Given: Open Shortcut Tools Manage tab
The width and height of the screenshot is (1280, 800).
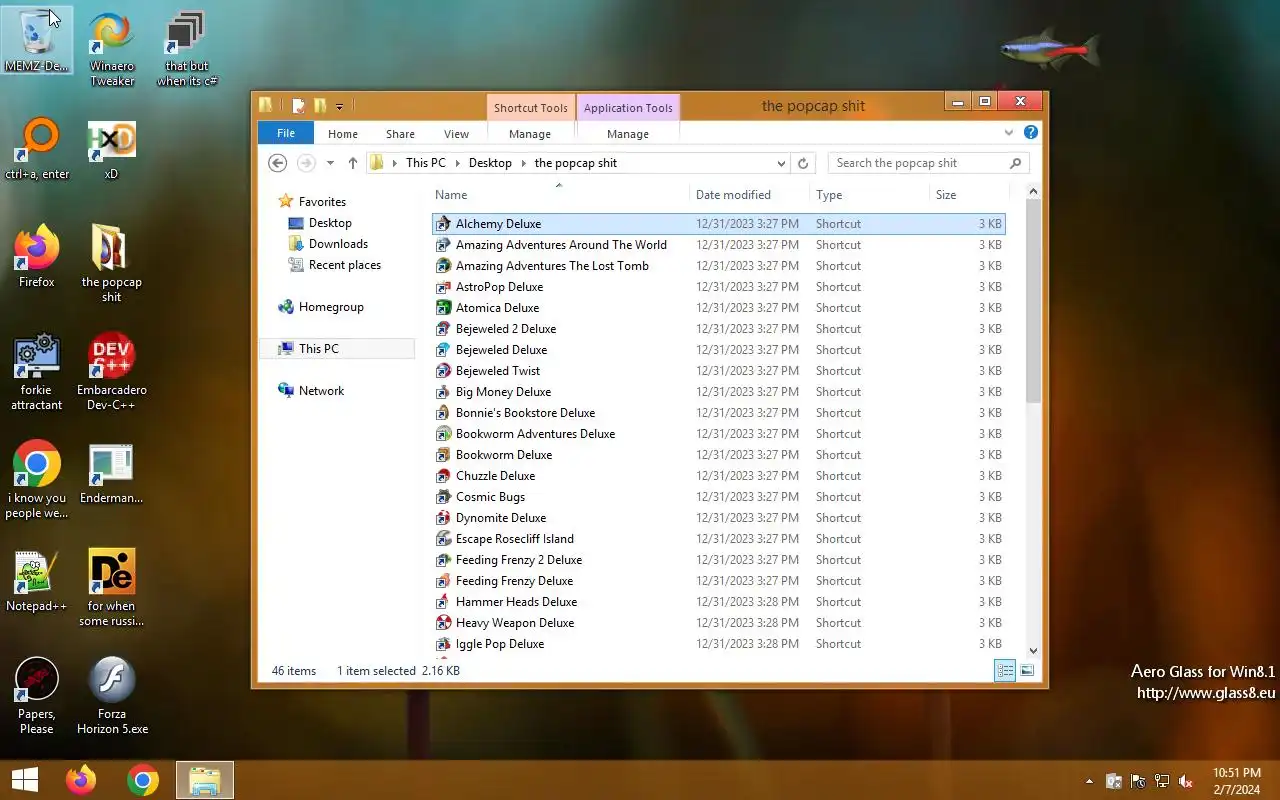Looking at the screenshot, I should click(x=530, y=133).
